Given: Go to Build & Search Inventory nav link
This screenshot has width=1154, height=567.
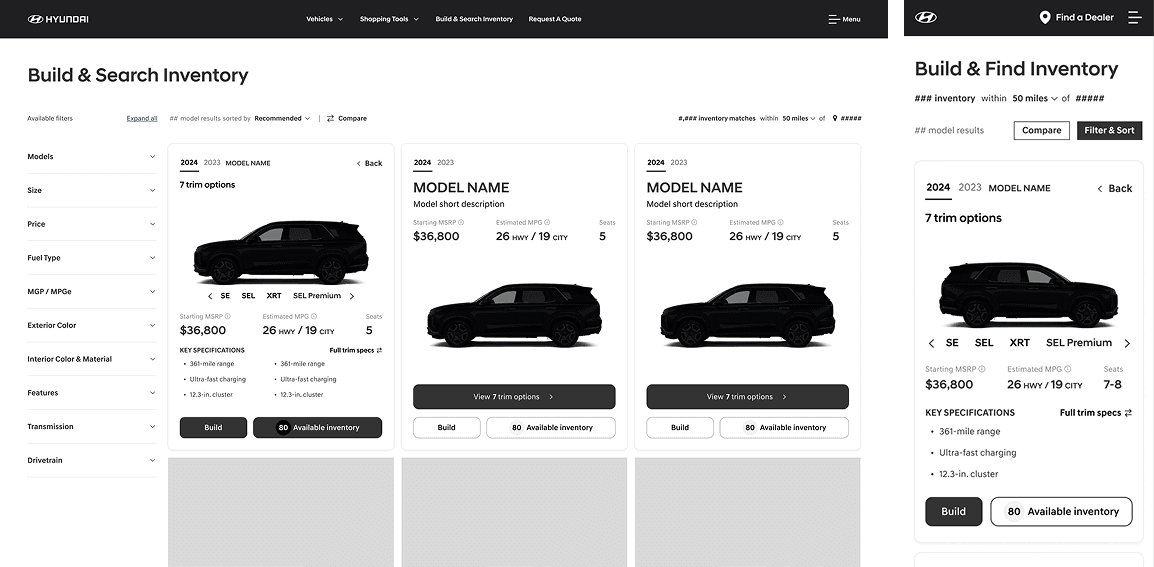Looking at the screenshot, I should pyautogui.click(x=474, y=19).
